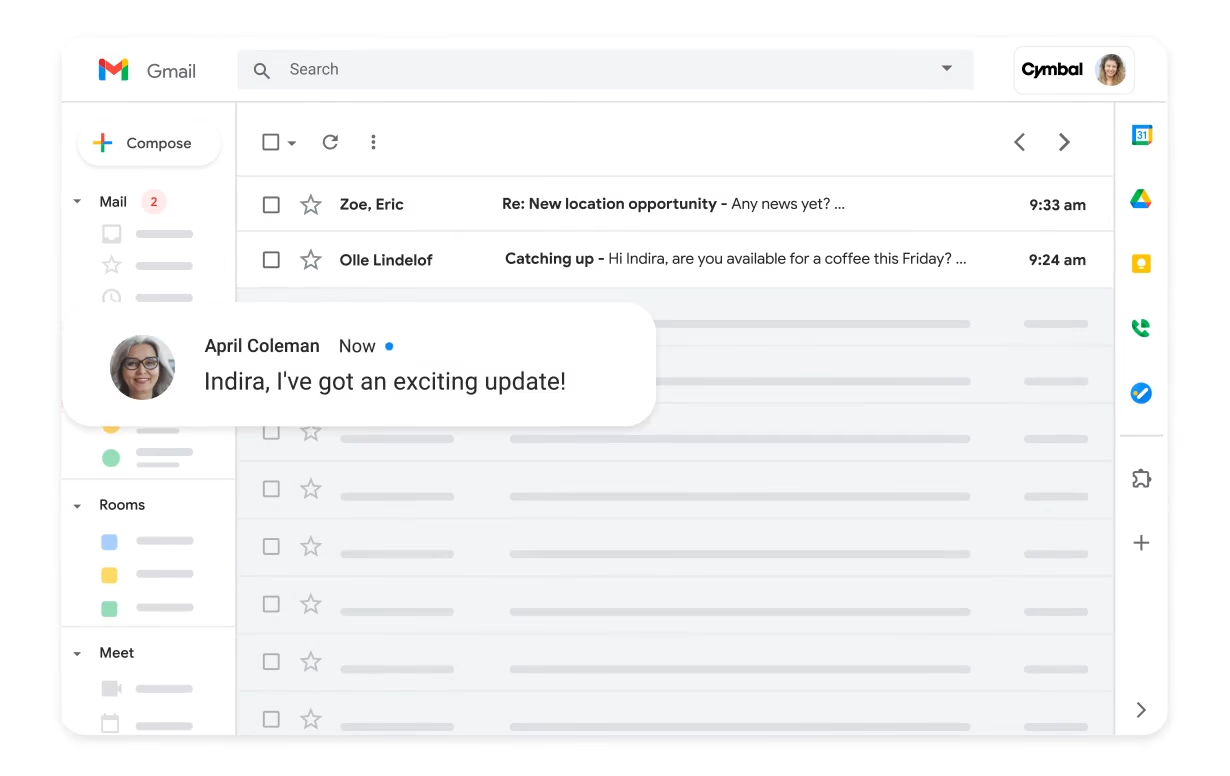This screenshot has width=1230, height=776.
Task: Select checkbox for Olle Lindelof email
Action: coord(271,260)
